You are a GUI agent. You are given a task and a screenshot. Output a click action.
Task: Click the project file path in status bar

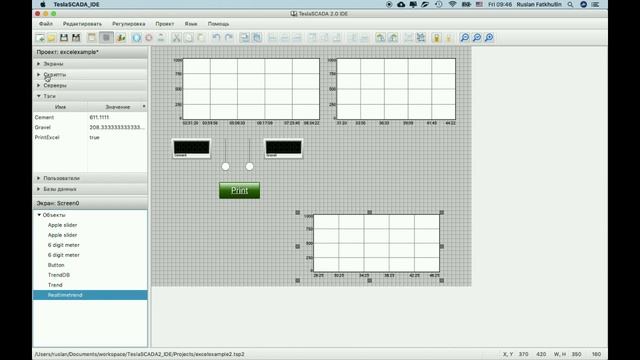coord(140,354)
